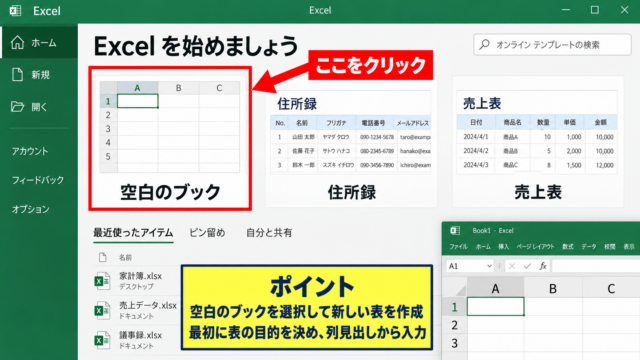Viewport: 640px width, 360px height.
Task: Open アカウント in the sidebar
Action: point(30,151)
